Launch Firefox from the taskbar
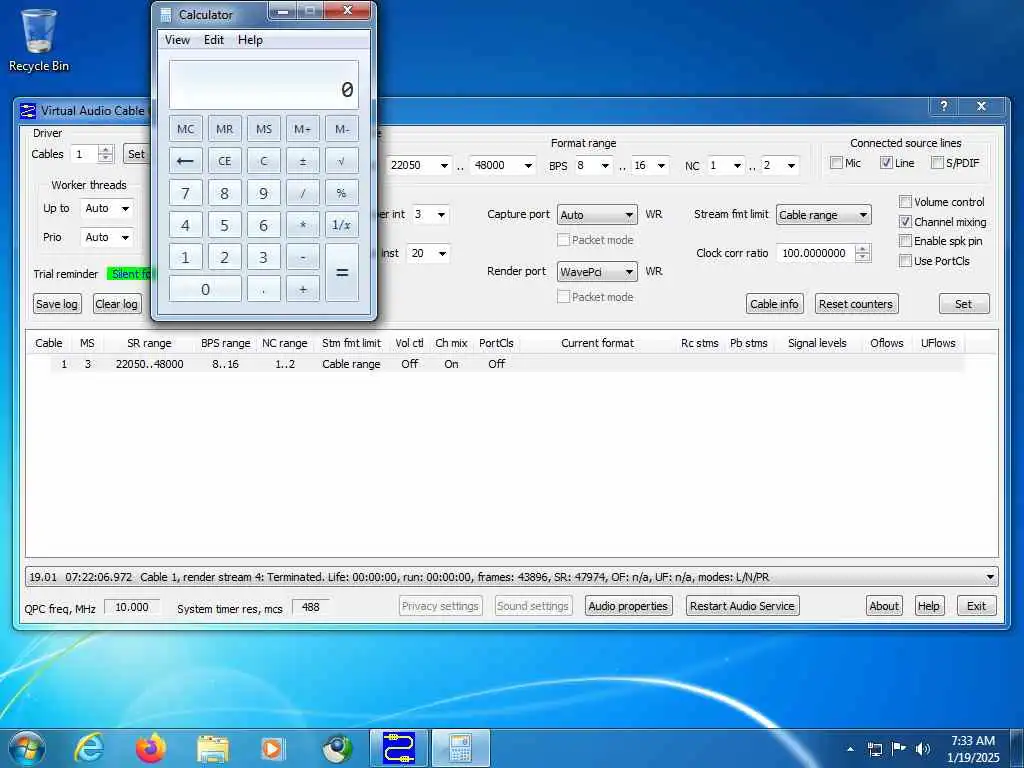 (151, 748)
